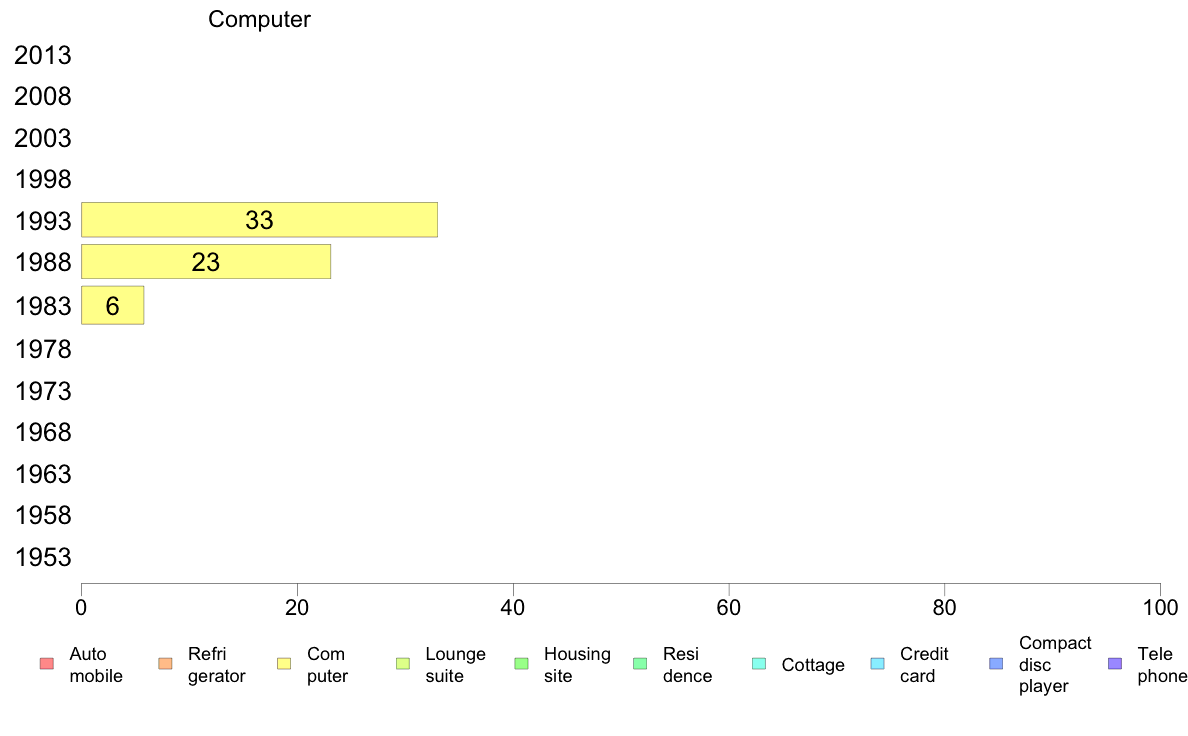This screenshot has width=1188, height=736.
Task: Click the Cottage legend text
Action: pyautogui.click(x=813, y=665)
